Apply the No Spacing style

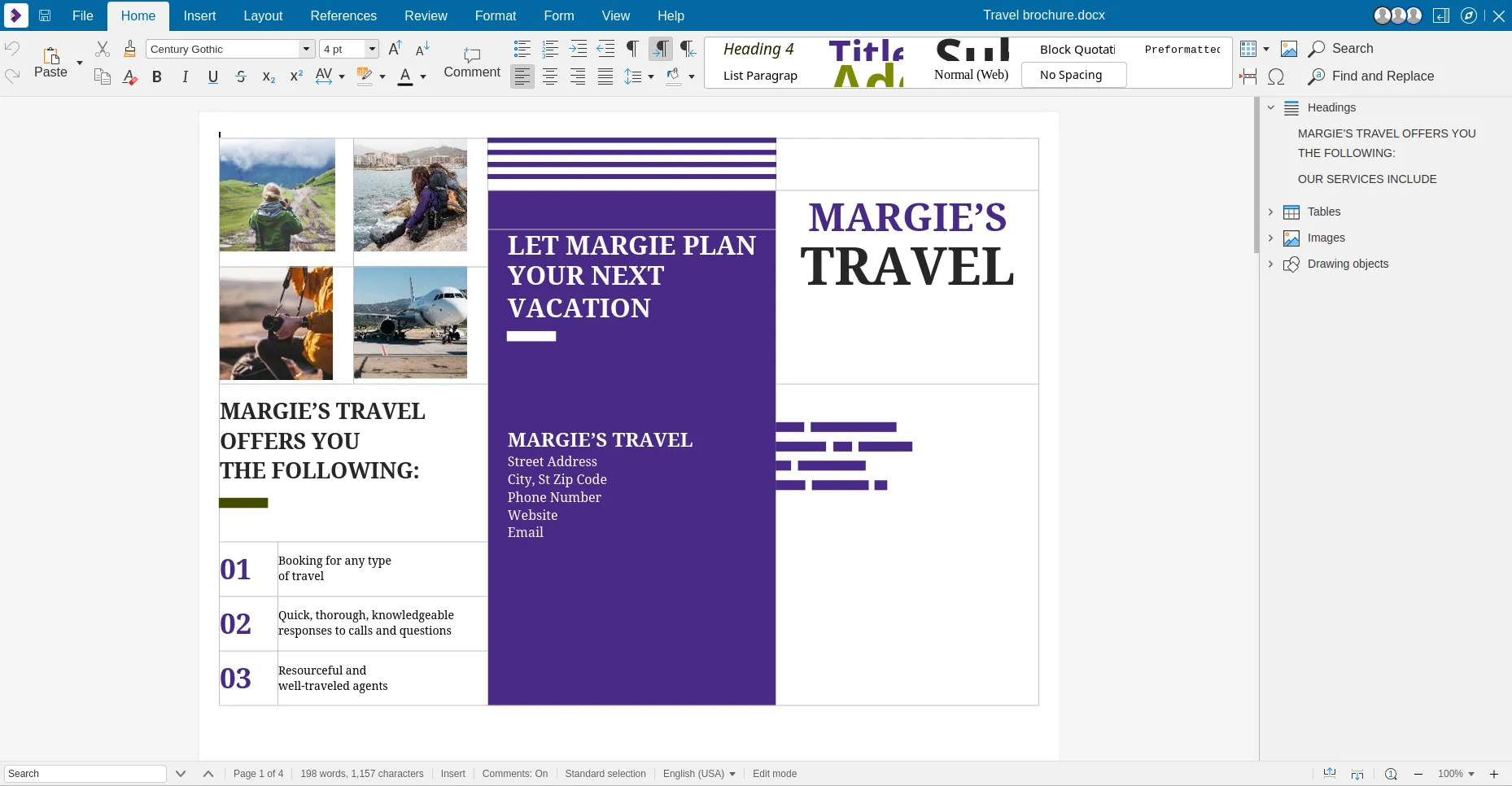click(1073, 75)
